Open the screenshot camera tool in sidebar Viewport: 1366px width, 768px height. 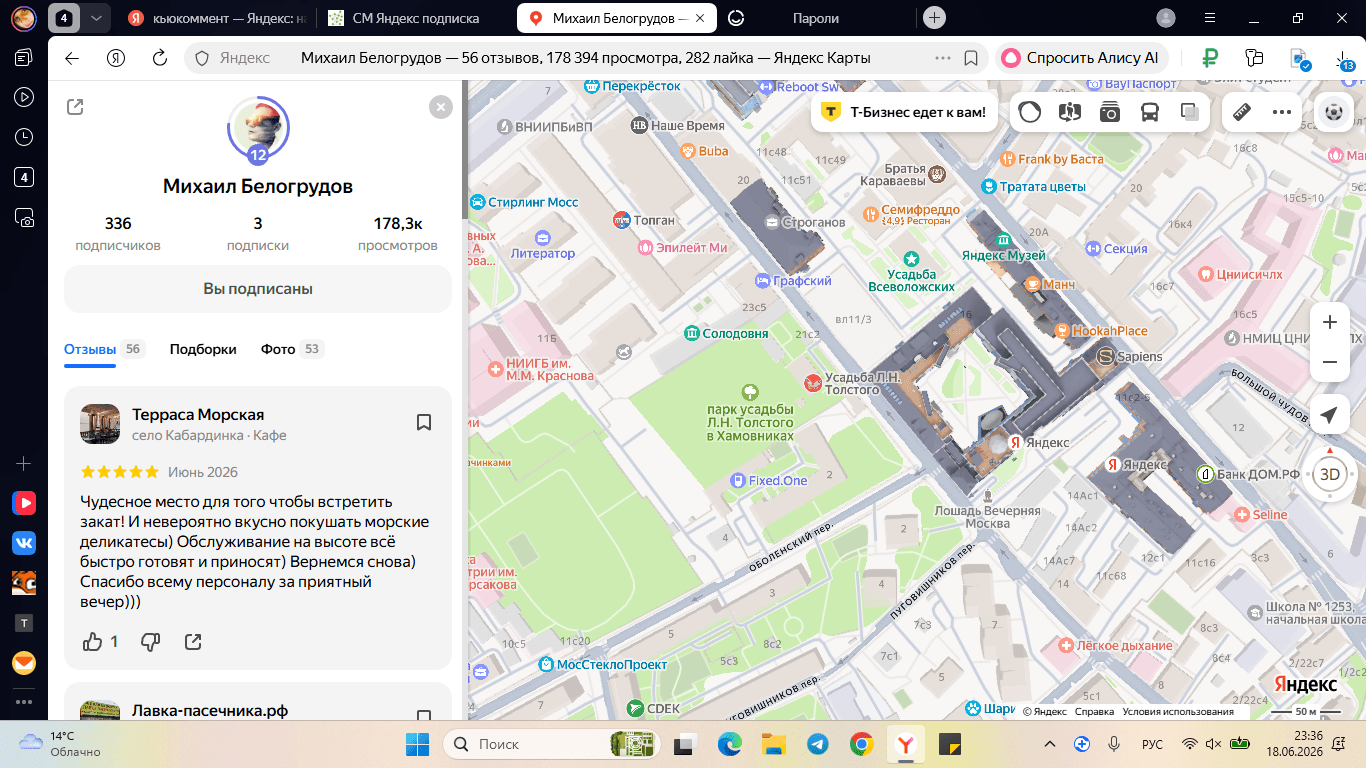click(x=24, y=217)
